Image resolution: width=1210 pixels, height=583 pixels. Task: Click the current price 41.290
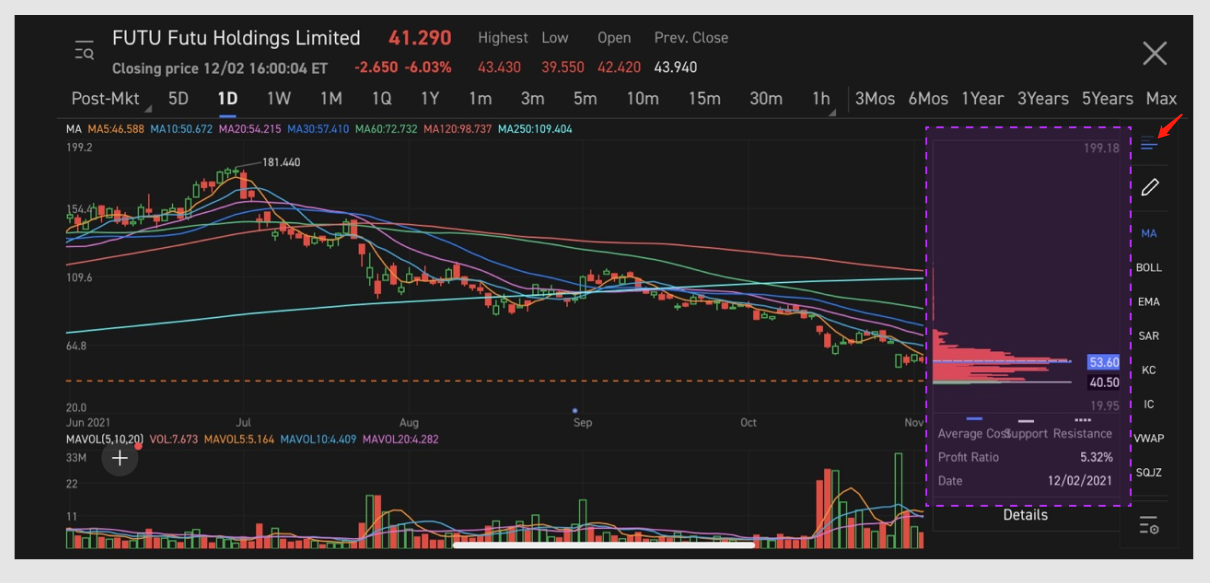click(x=420, y=38)
